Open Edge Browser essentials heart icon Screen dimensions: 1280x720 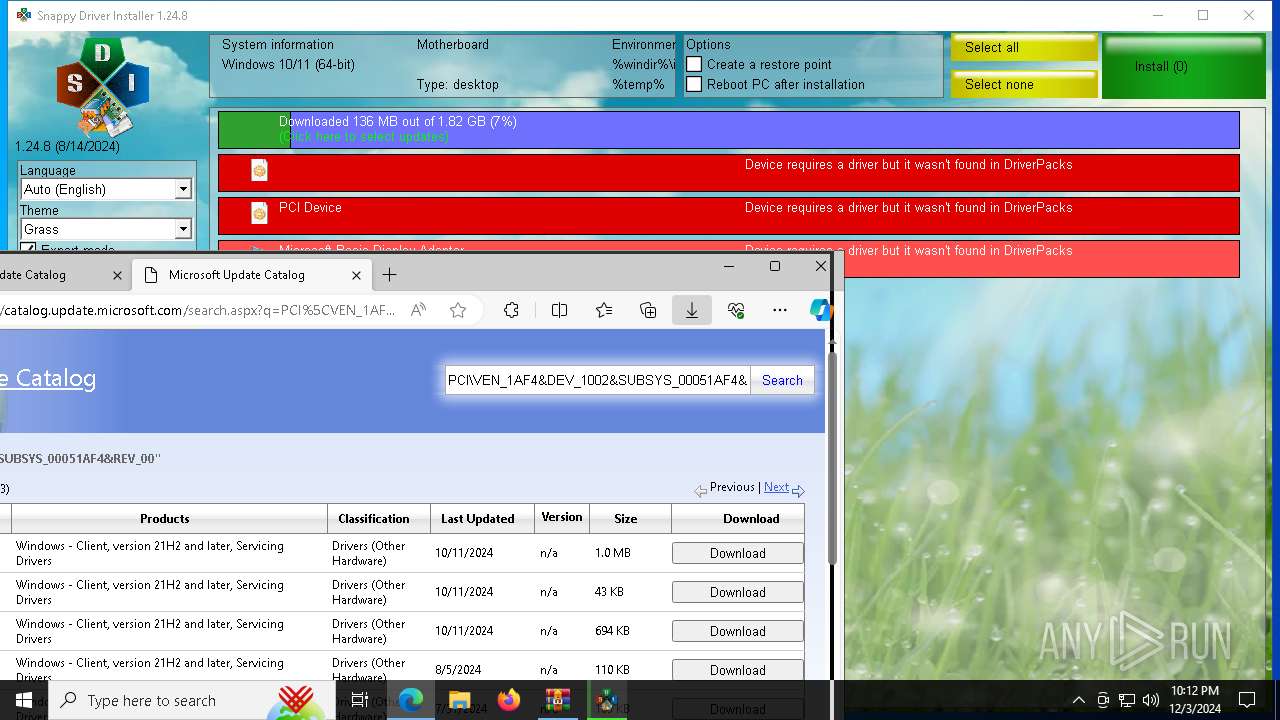[x=736, y=310]
